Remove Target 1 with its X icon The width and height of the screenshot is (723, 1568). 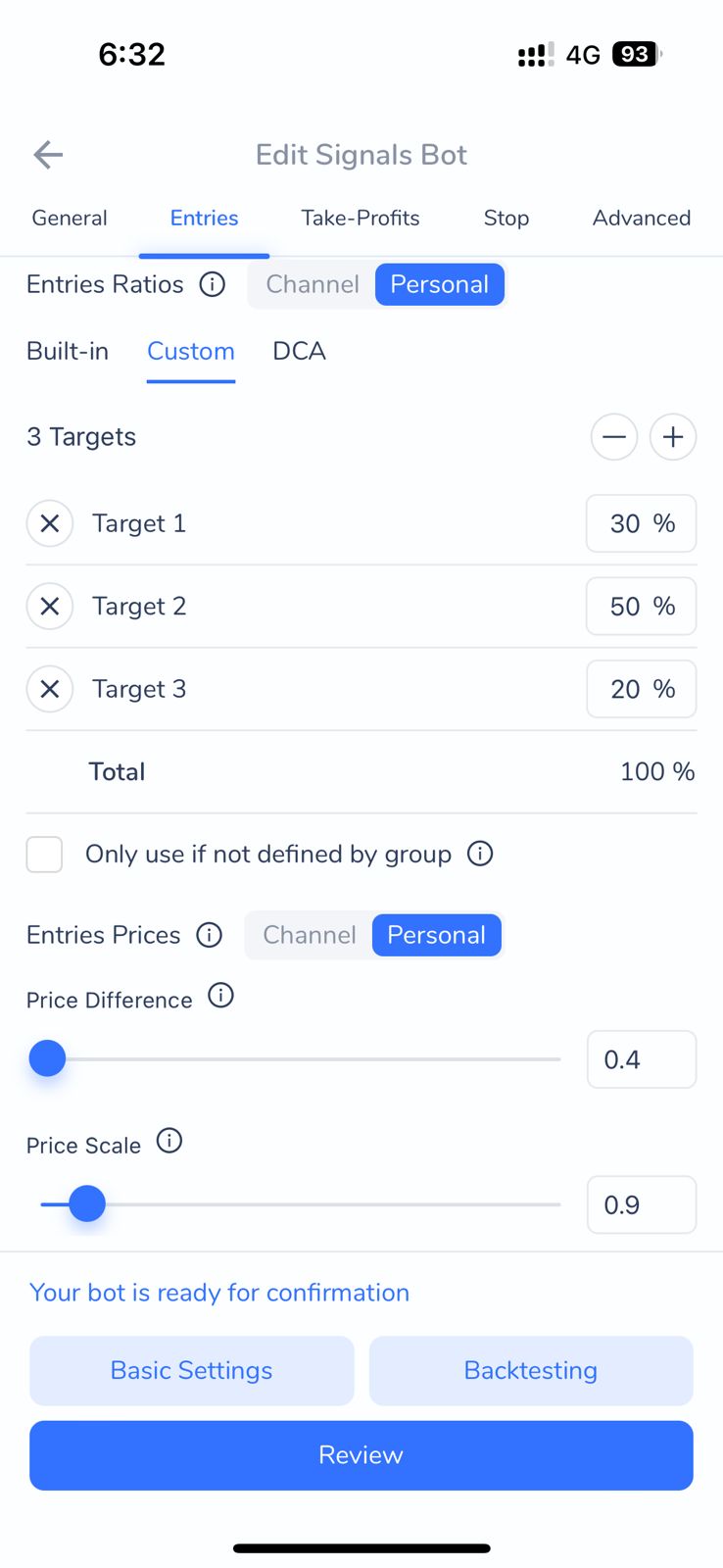50,523
